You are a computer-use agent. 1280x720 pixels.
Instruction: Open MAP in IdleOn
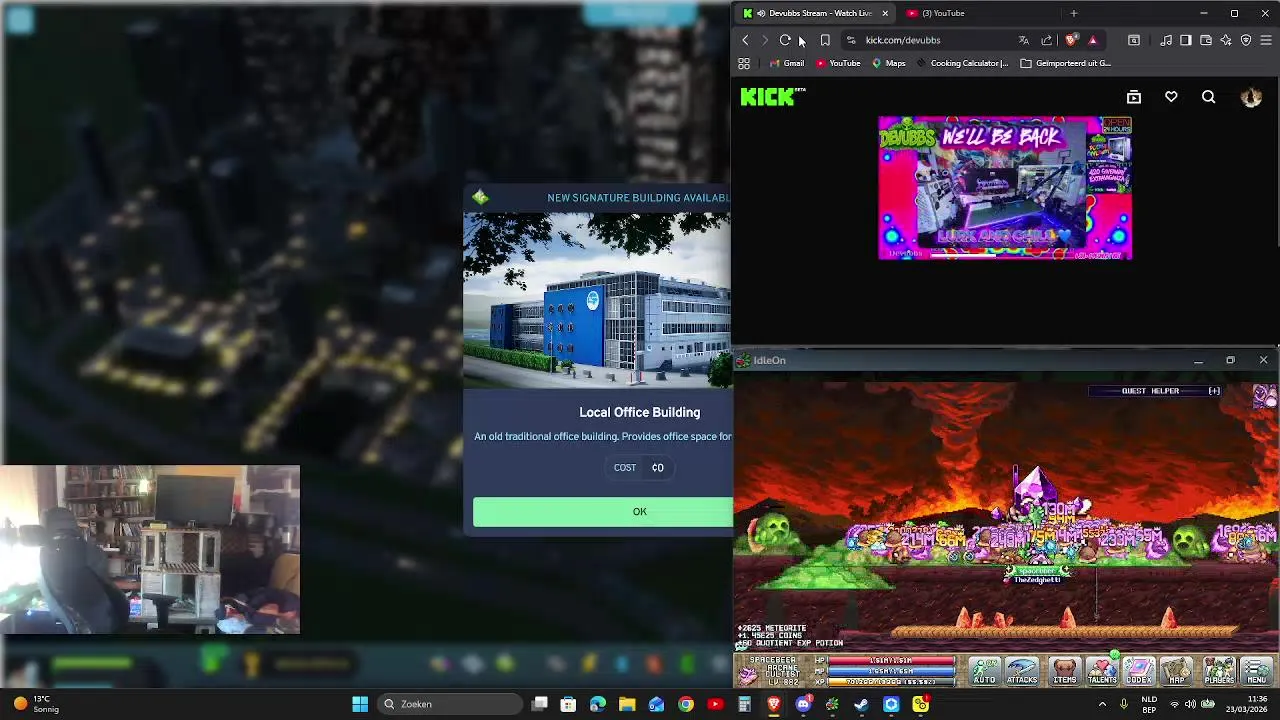click(1177, 671)
